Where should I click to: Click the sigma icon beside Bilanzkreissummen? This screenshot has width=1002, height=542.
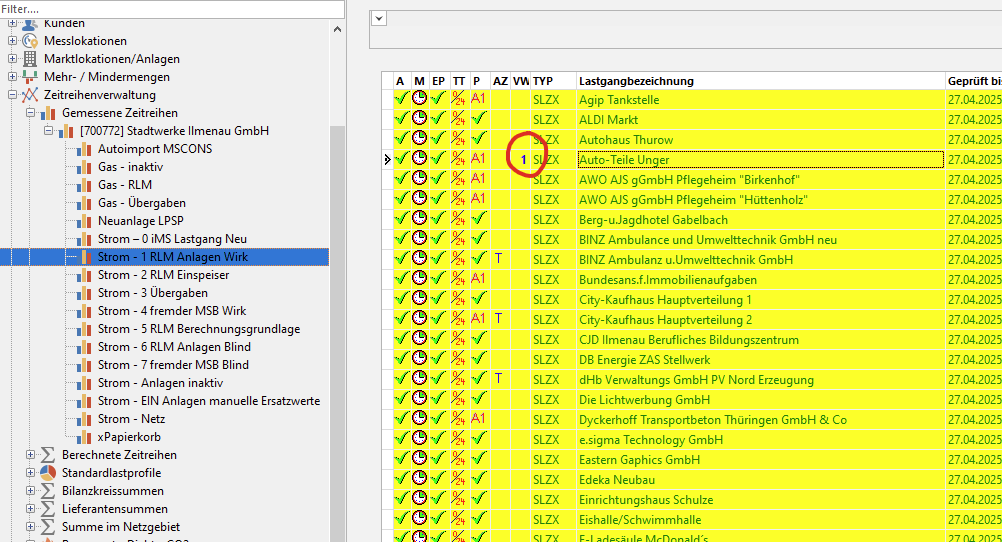point(48,491)
